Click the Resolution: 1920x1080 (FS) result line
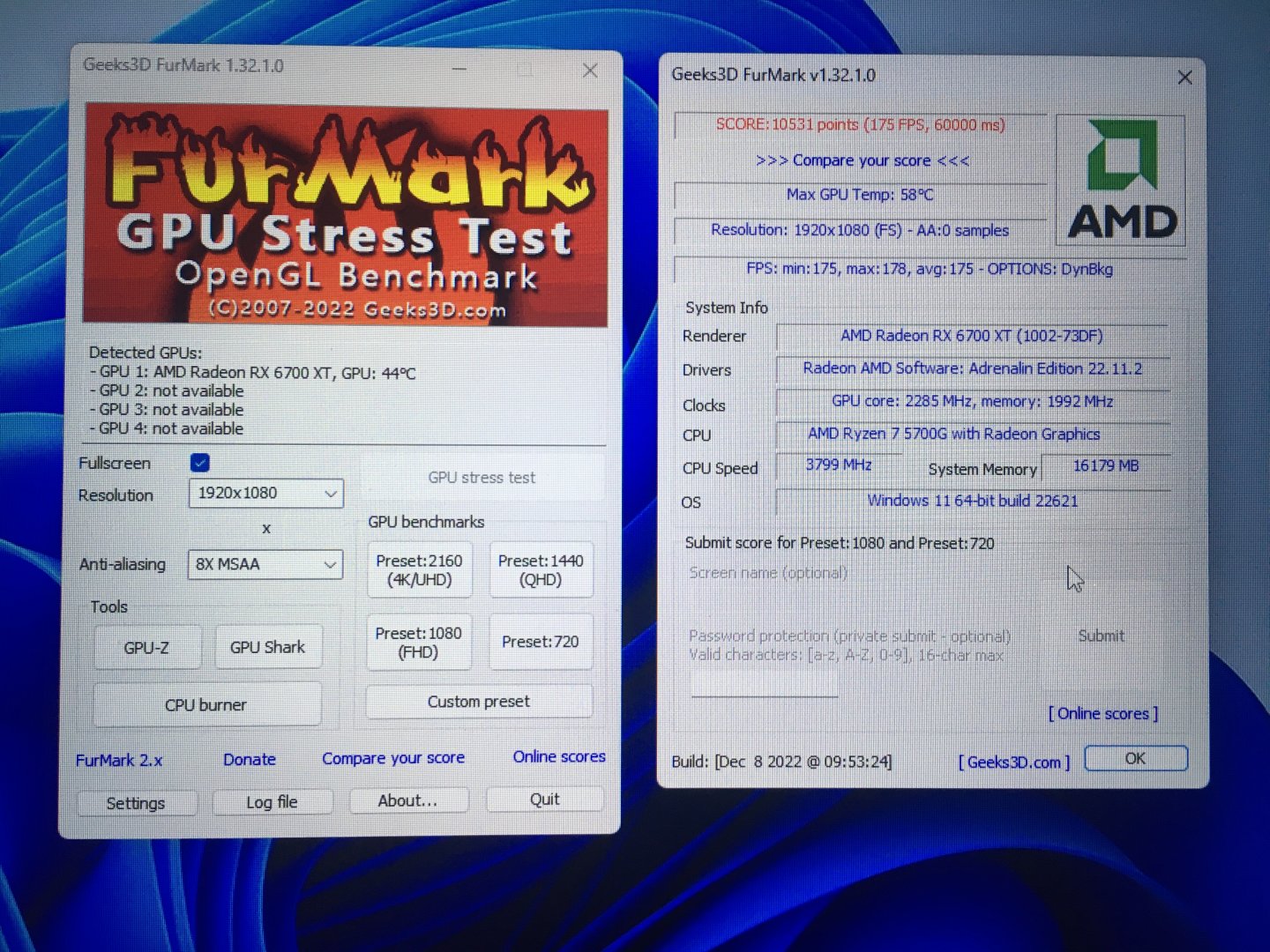Screen dimensions: 1270x952 pos(860,230)
